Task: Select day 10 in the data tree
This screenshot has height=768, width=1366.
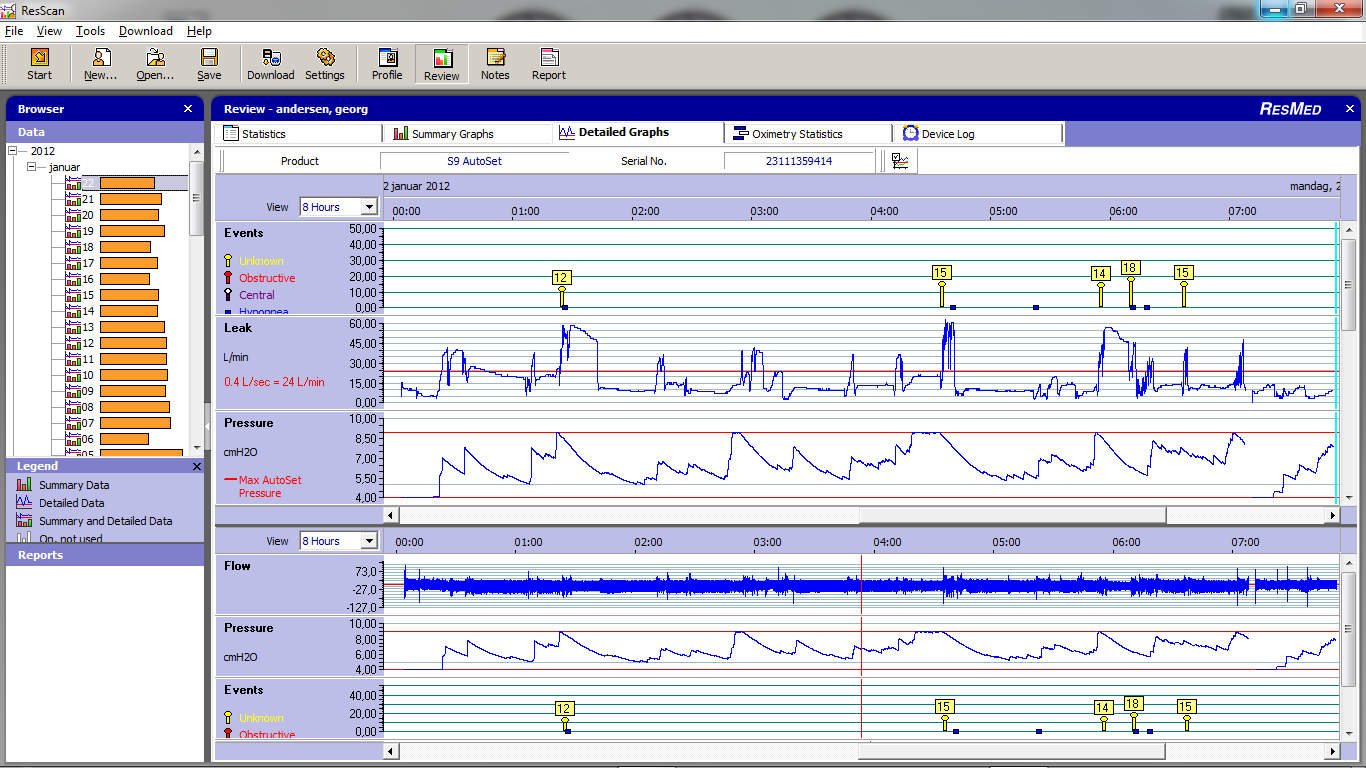Action: (115, 375)
